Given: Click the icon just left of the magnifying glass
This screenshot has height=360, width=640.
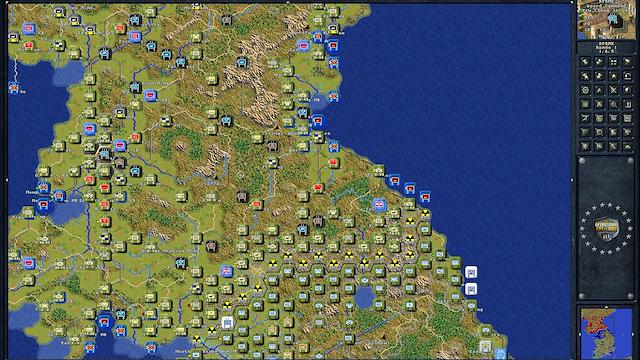Looking at the screenshot, I should pyautogui.click(x=599, y=104).
